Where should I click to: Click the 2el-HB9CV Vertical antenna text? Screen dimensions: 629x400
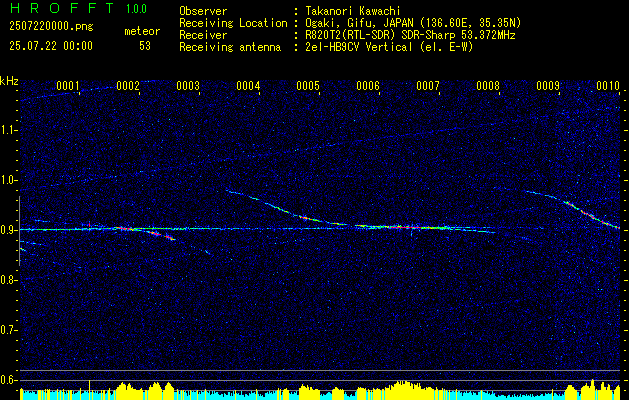coord(389,47)
